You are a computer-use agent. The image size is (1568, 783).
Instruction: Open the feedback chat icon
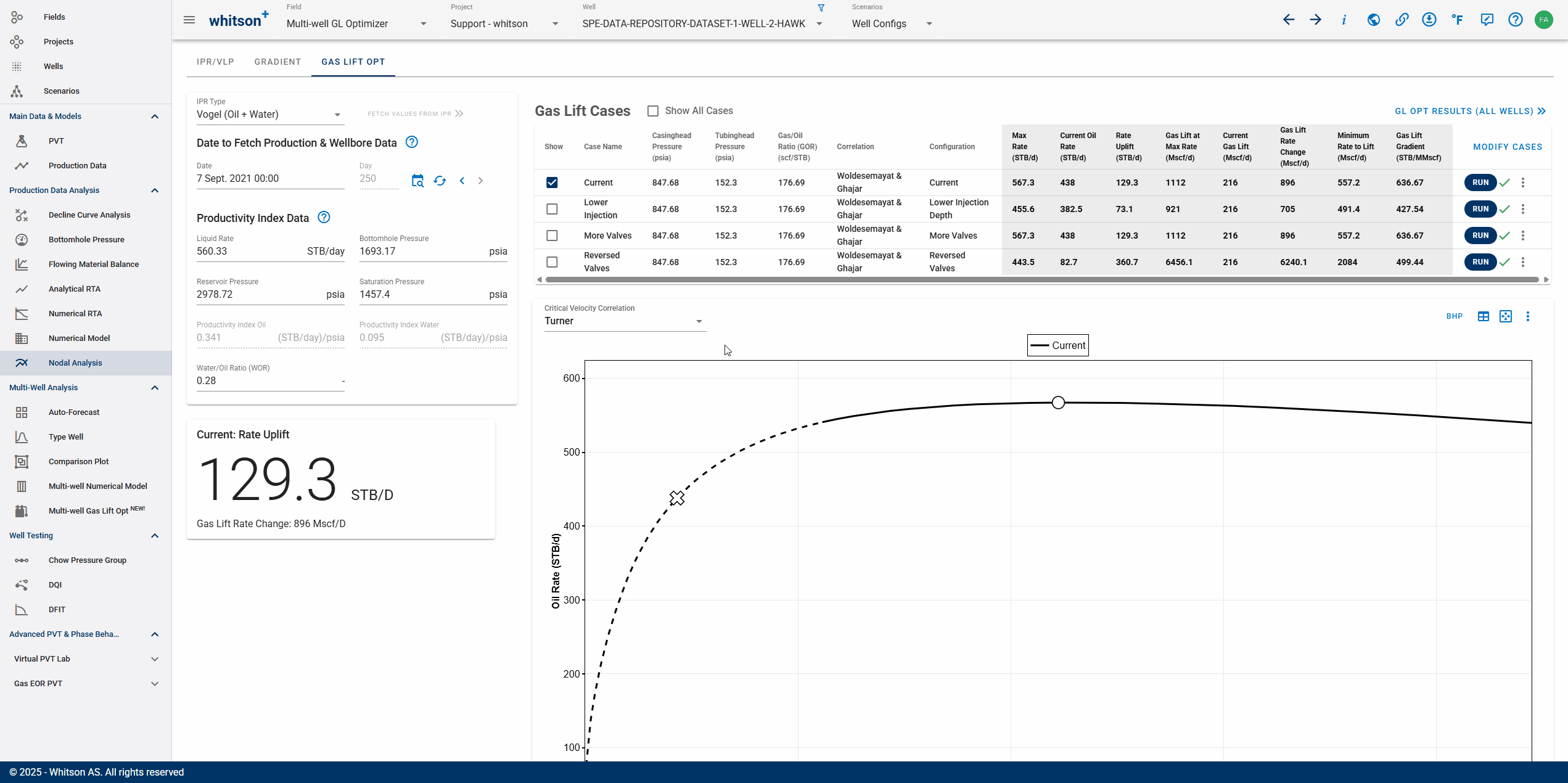coord(1487,20)
